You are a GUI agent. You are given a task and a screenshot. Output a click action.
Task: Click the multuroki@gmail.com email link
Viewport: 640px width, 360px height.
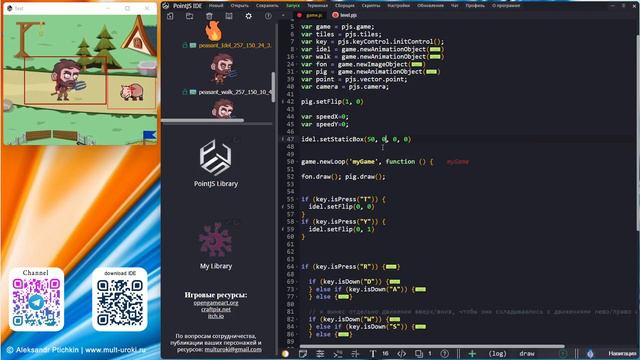point(233,349)
